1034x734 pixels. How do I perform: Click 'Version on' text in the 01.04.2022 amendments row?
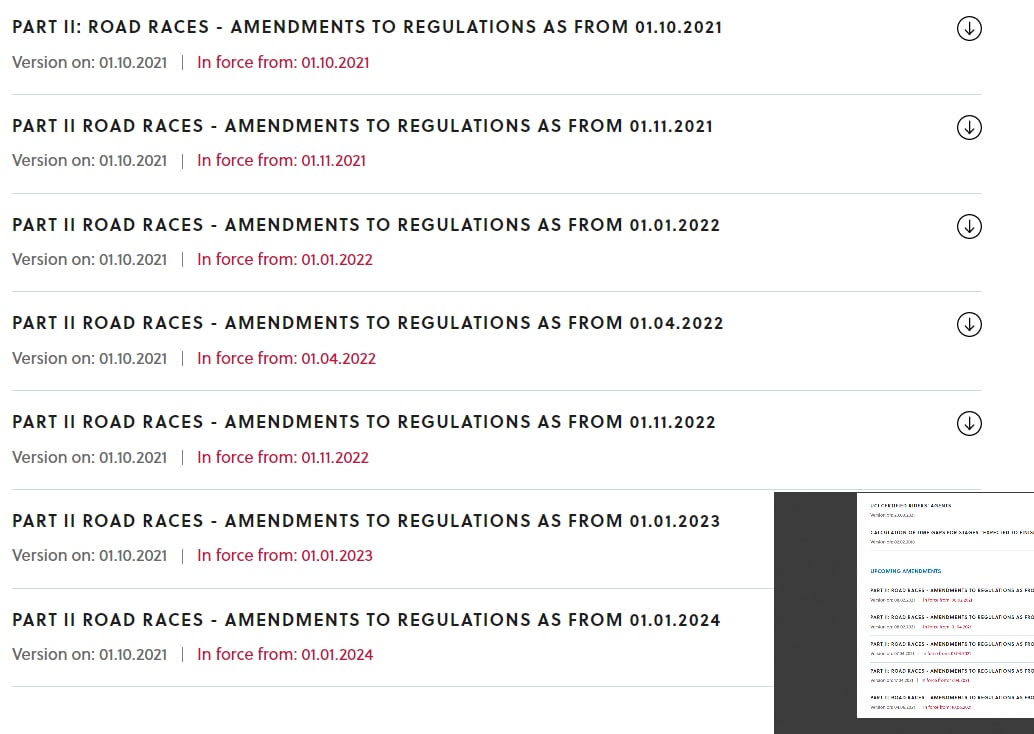pos(90,359)
